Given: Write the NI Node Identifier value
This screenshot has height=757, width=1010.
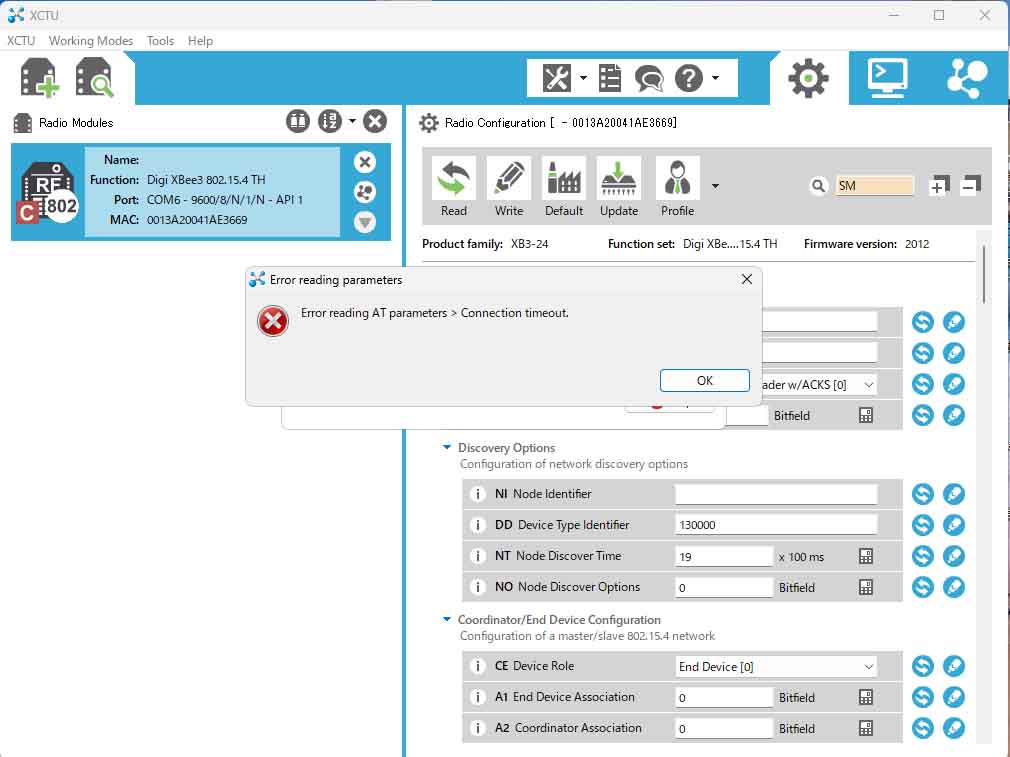Looking at the screenshot, I should pos(953,494).
